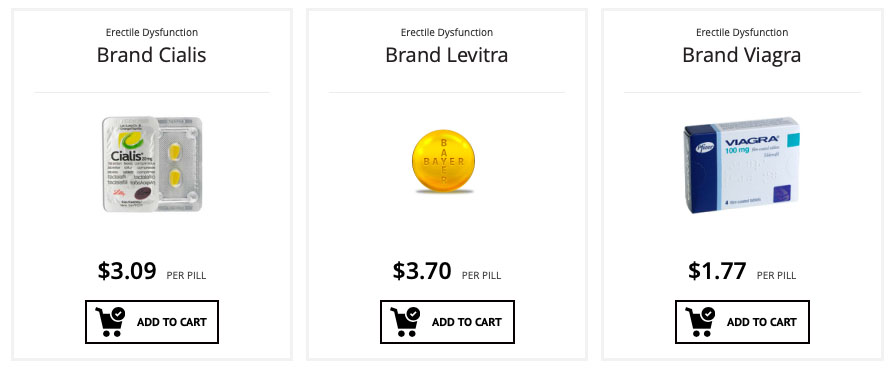
Task: Select the Erectile Dysfunction category above Levitra
Action: coord(446,32)
